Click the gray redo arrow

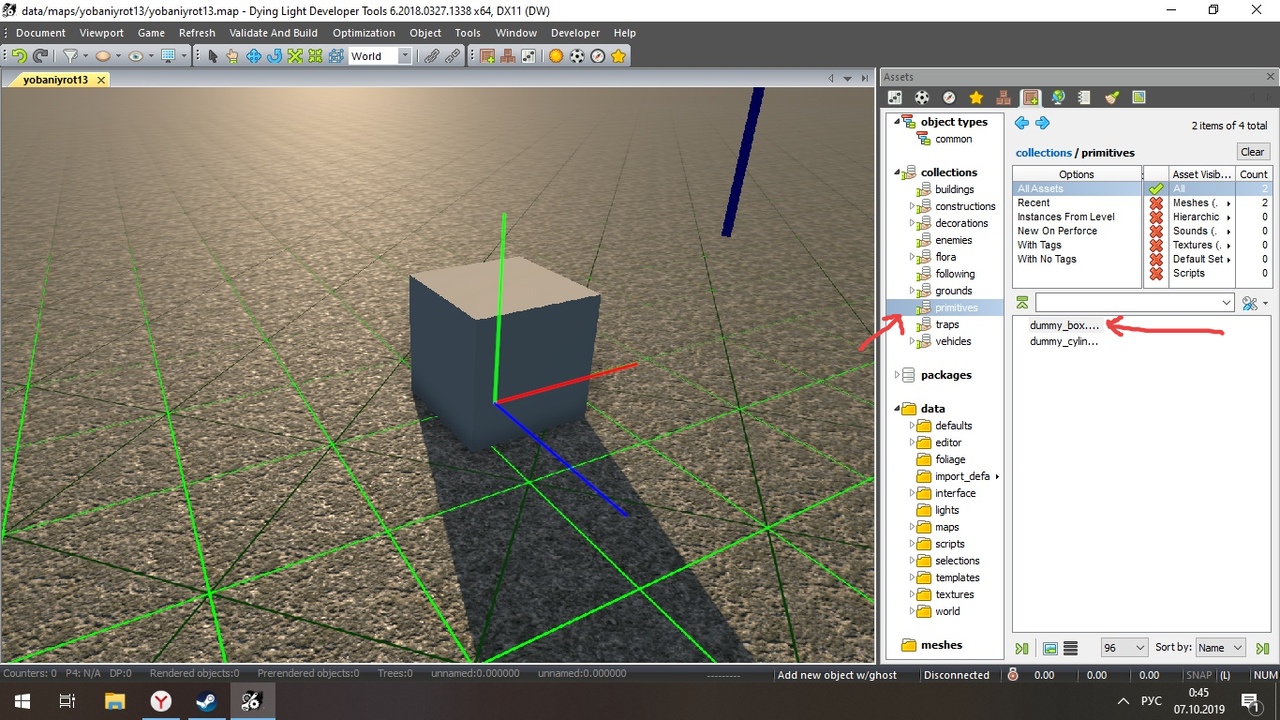[40, 56]
